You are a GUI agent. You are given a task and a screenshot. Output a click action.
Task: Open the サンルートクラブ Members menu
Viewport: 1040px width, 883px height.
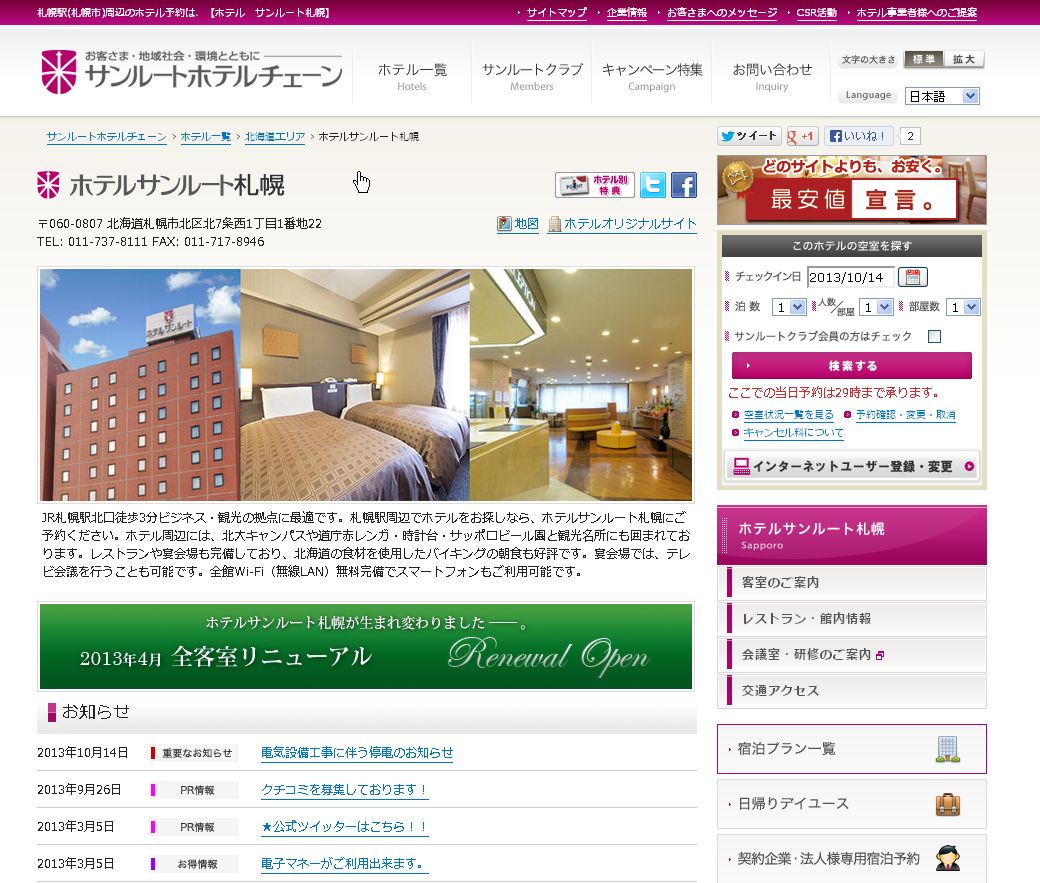click(x=532, y=76)
